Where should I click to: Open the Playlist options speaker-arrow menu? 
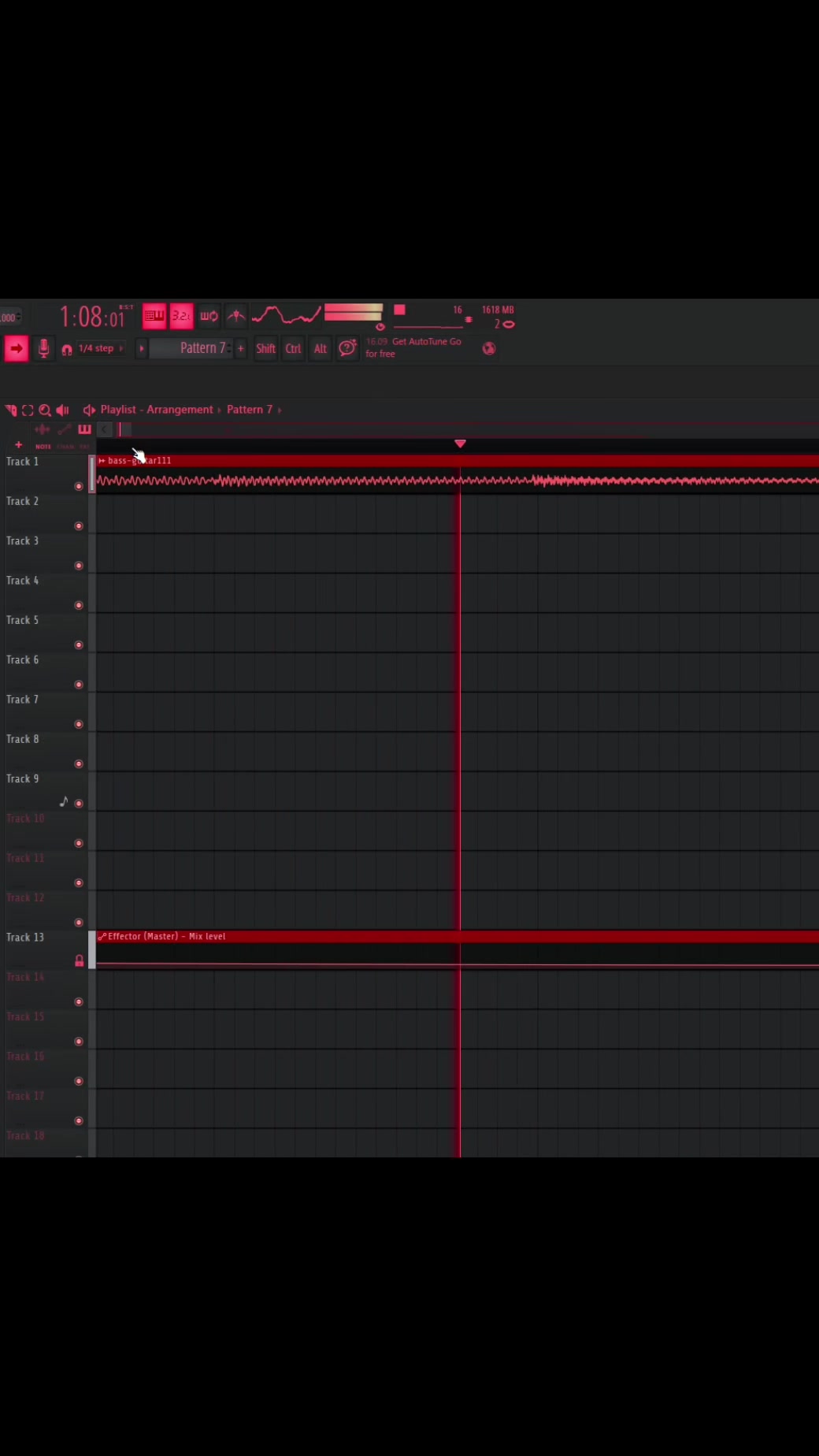(89, 410)
